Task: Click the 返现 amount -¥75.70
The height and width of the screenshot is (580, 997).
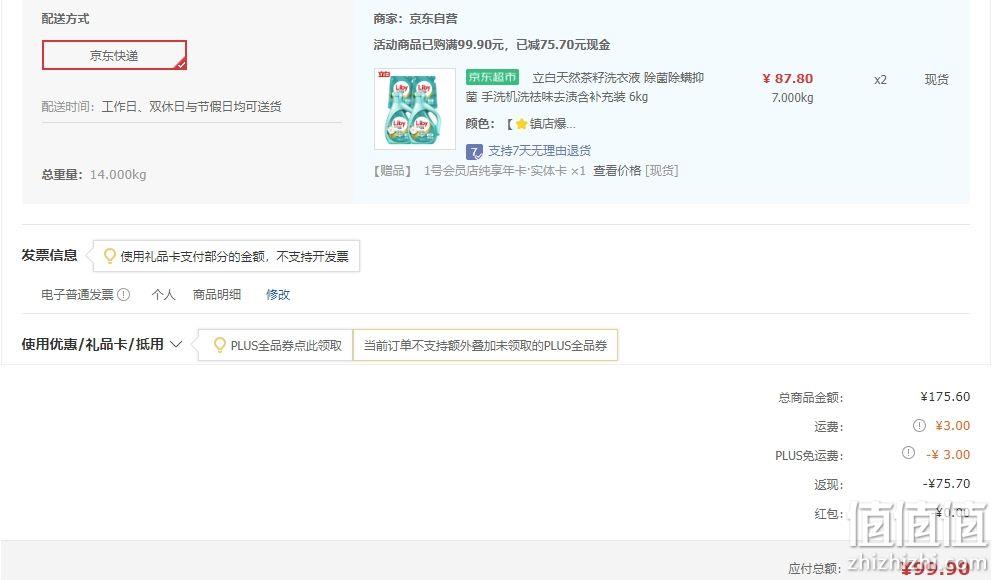Action: click(947, 484)
